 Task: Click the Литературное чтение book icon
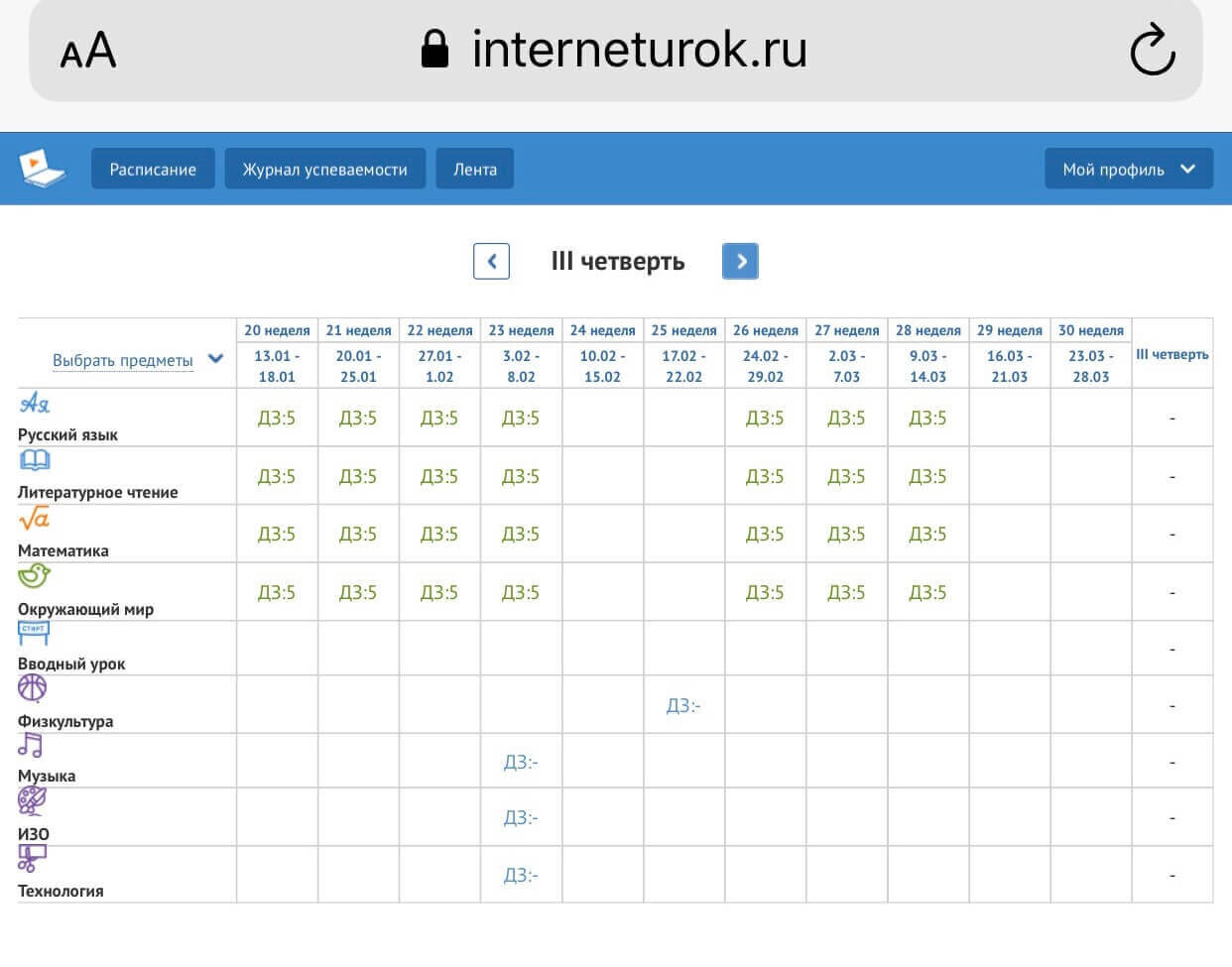35,460
